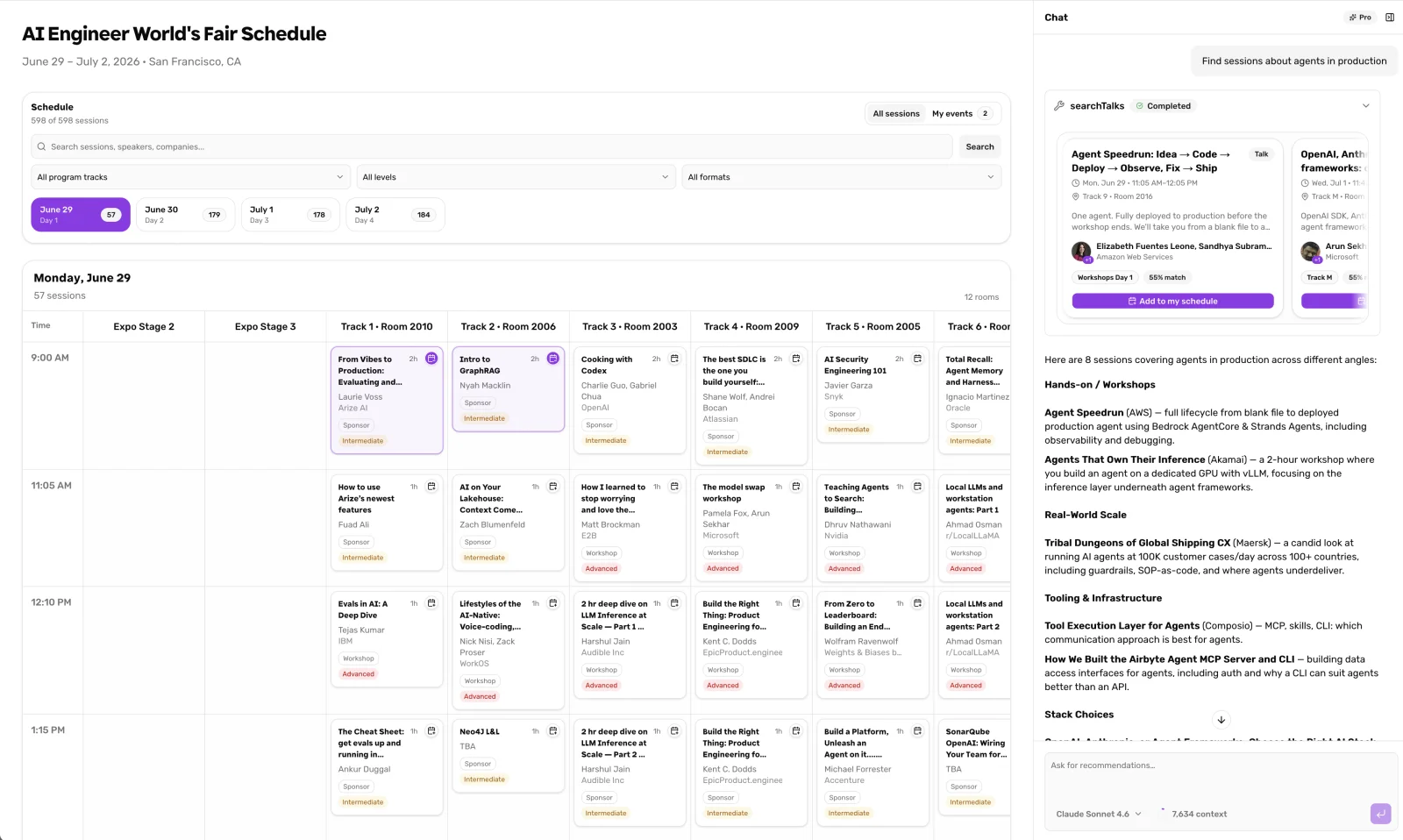This screenshot has height=840, width=1403.
Task: Add The model swap workshop calendar icon
Action: (x=796, y=487)
